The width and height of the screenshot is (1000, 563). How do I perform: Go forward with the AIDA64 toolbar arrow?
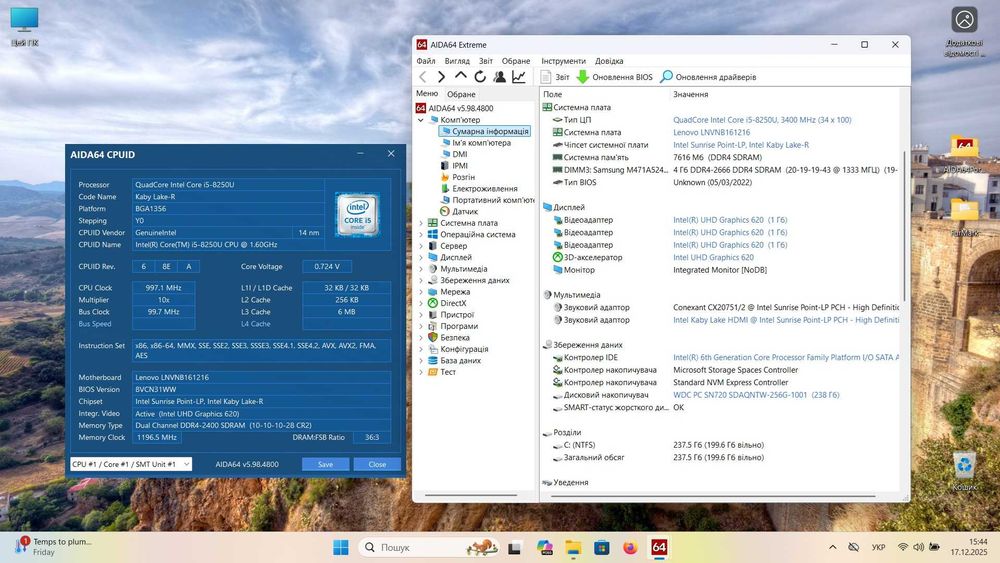click(x=441, y=77)
